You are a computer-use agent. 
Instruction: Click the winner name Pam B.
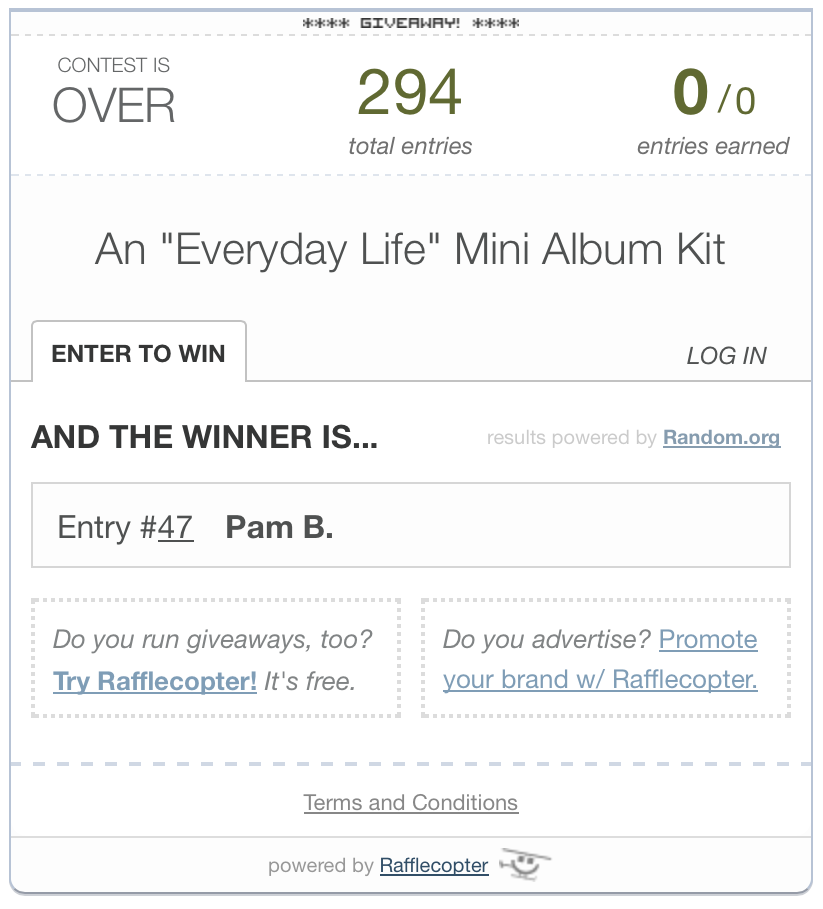[279, 527]
